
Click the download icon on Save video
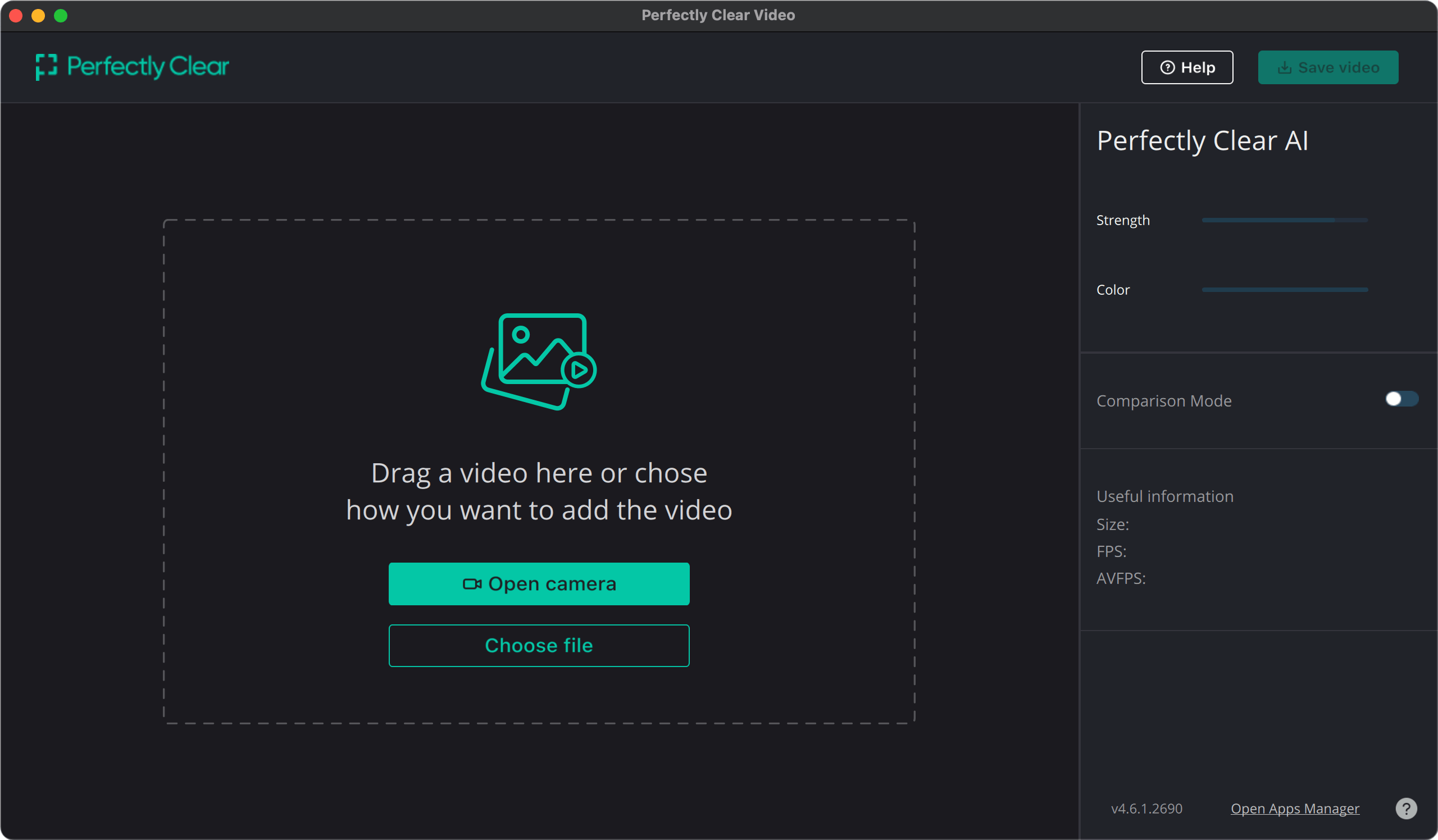point(1284,68)
